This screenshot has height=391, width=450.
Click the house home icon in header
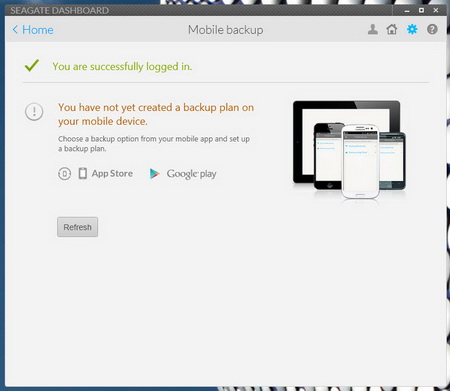tap(392, 29)
